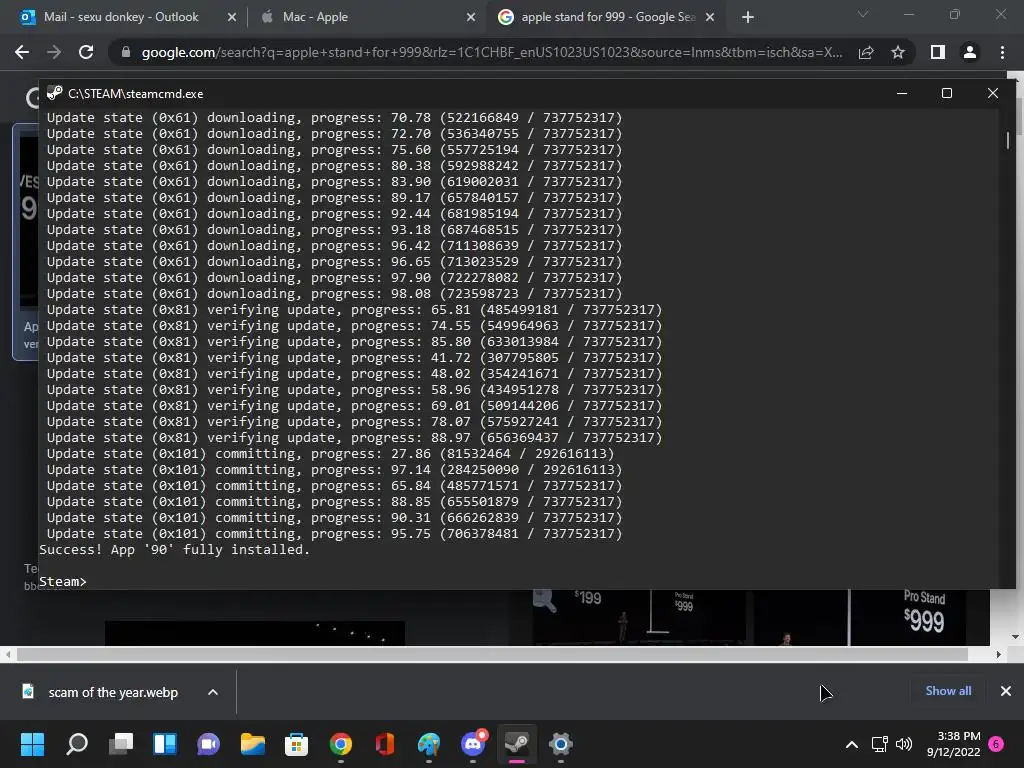Open volume control tray icon
Screen dimensions: 1024x768
pos(904,744)
